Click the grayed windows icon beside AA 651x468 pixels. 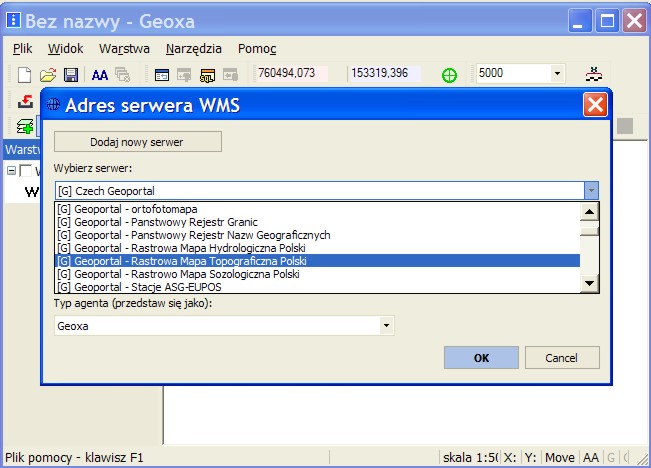[122, 75]
